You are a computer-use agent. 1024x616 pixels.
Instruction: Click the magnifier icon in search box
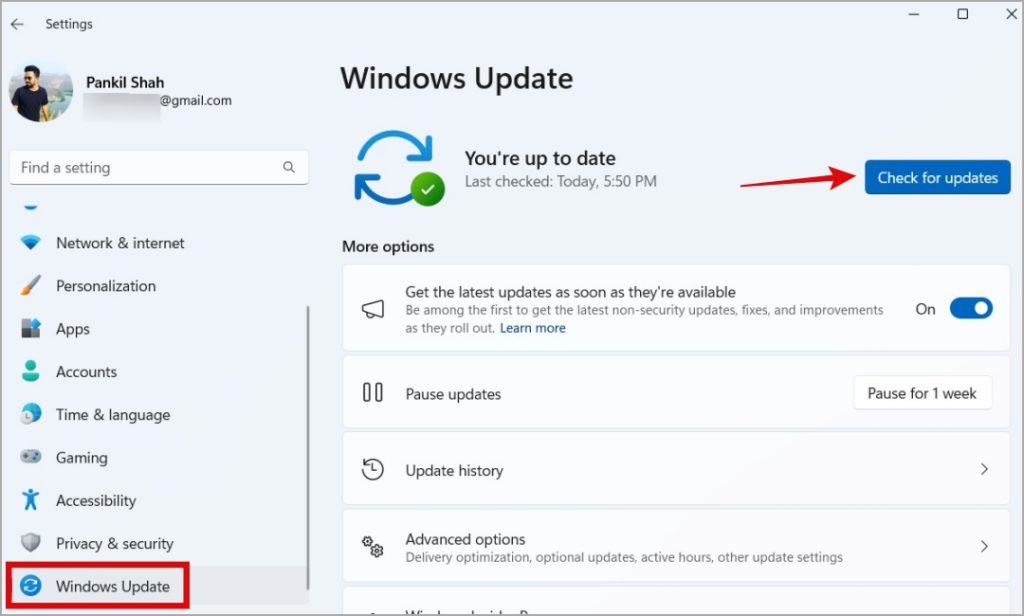[x=289, y=167]
